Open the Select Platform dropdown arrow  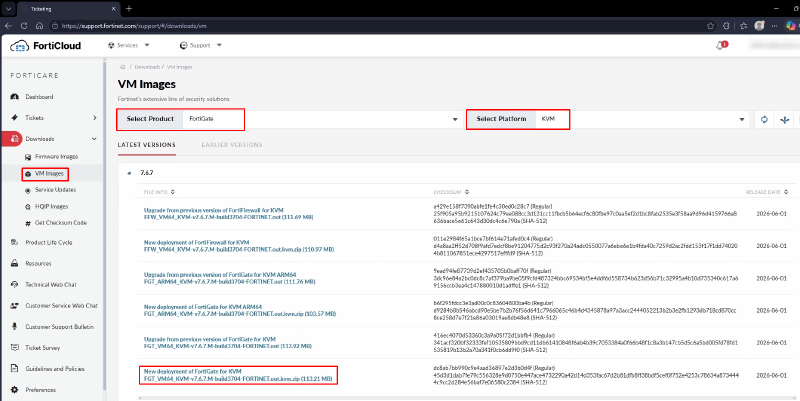coord(741,119)
